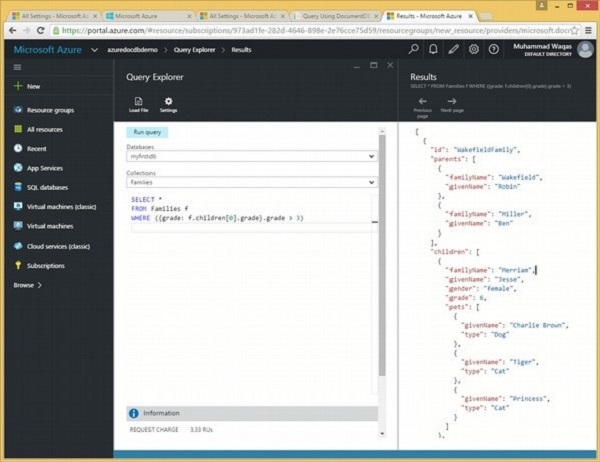
Task: Expand the Collections dropdown
Action: click(371, 183)
